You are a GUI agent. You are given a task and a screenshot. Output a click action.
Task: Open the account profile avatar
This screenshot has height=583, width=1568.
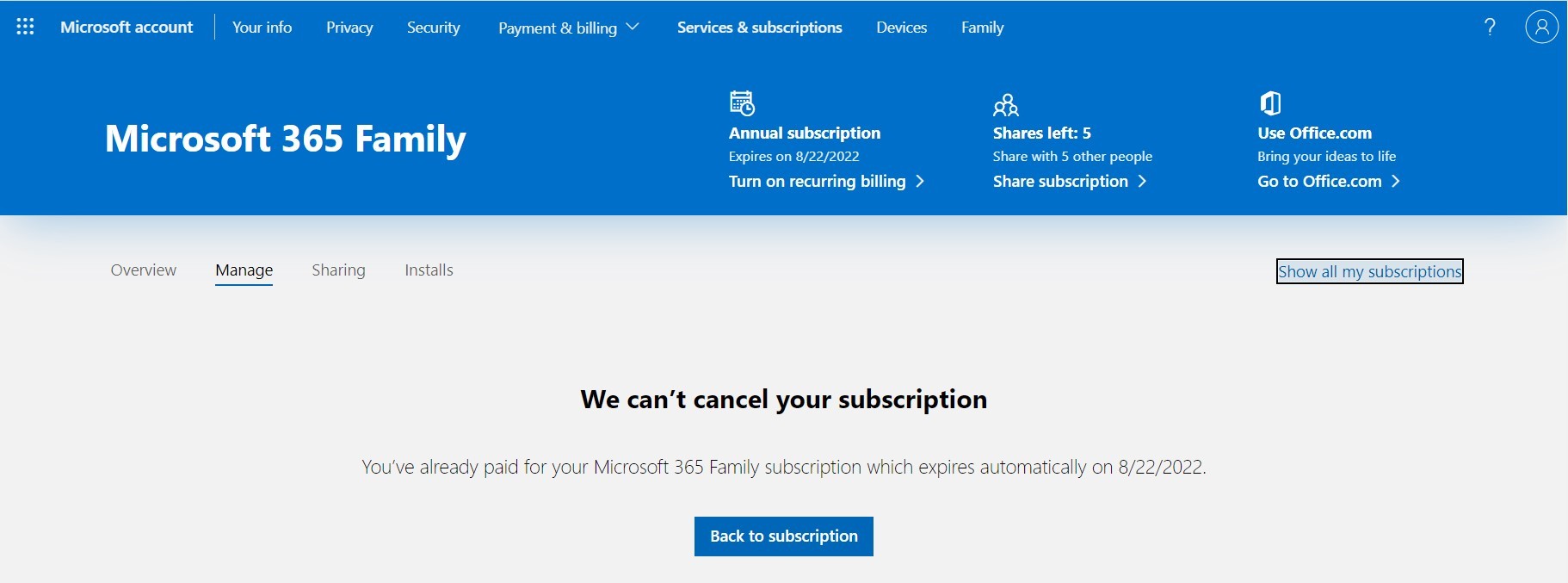pyautogui.click(x=1541, y=27)
